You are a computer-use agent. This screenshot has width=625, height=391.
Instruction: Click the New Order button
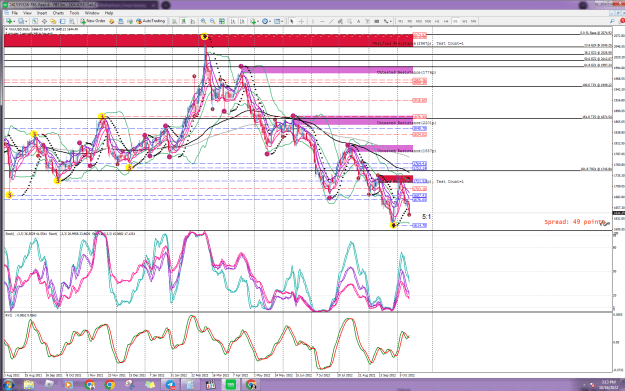click(x=93, y=21)
